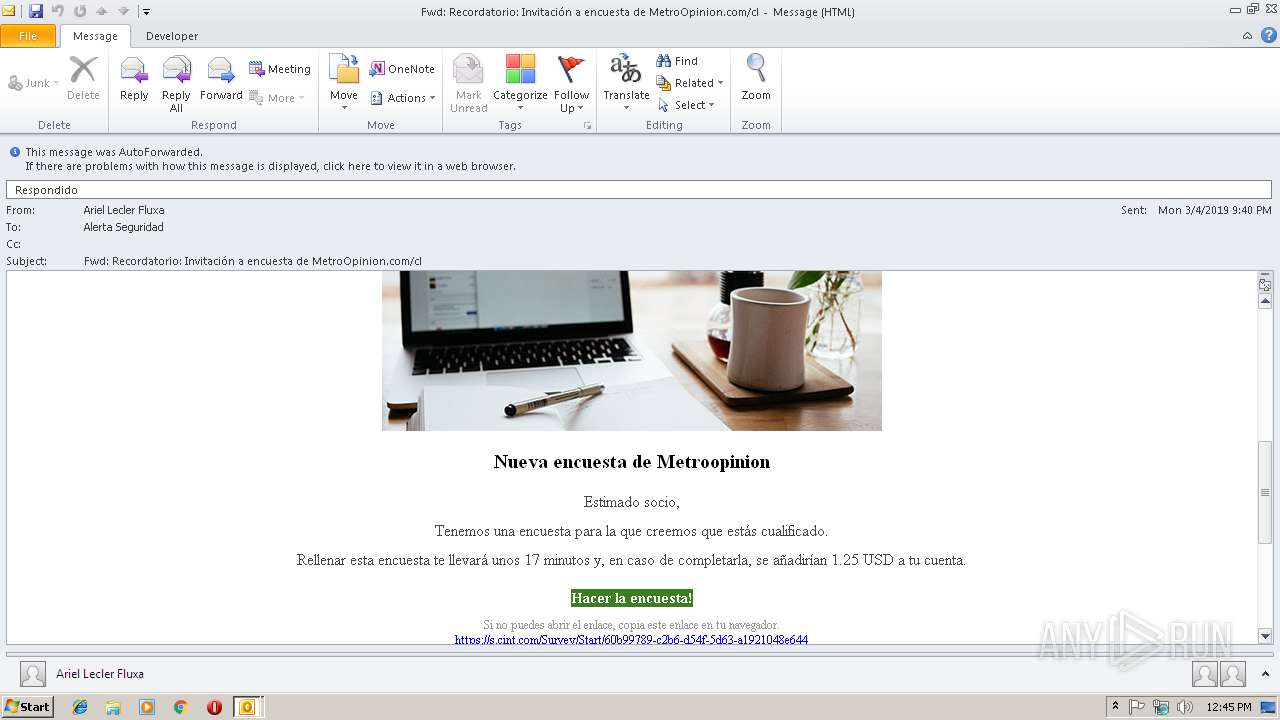Click the Hacer la encuesta! button
1280x720 pixels.
[x=632, y=598]
